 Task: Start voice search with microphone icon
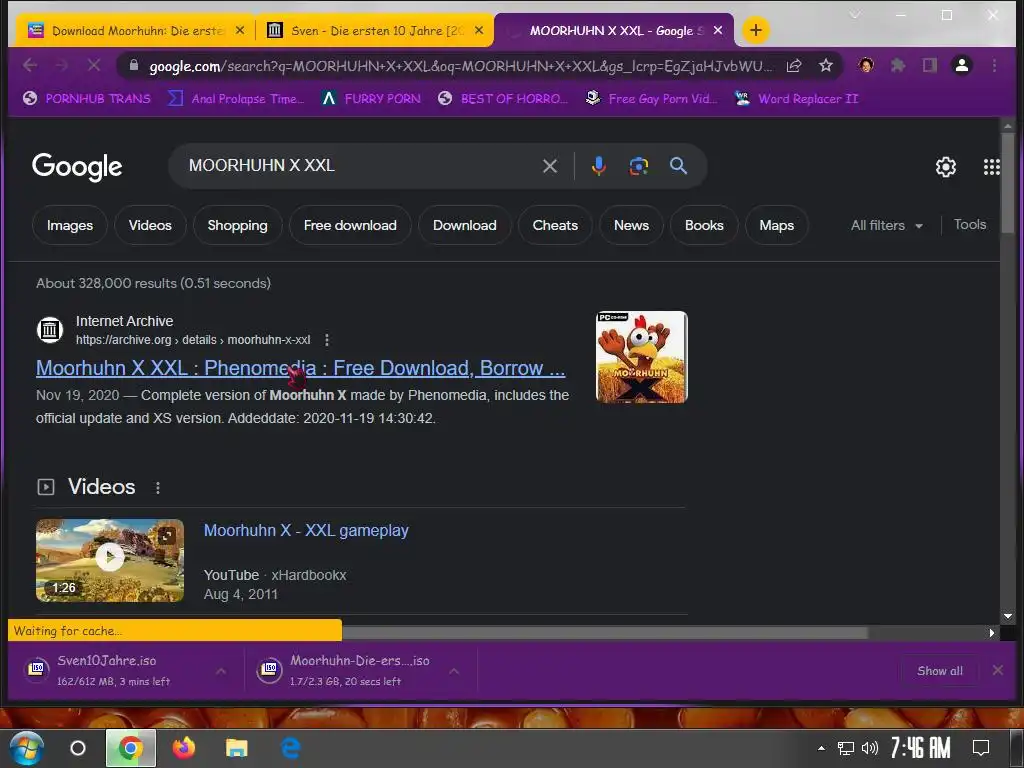598,166
